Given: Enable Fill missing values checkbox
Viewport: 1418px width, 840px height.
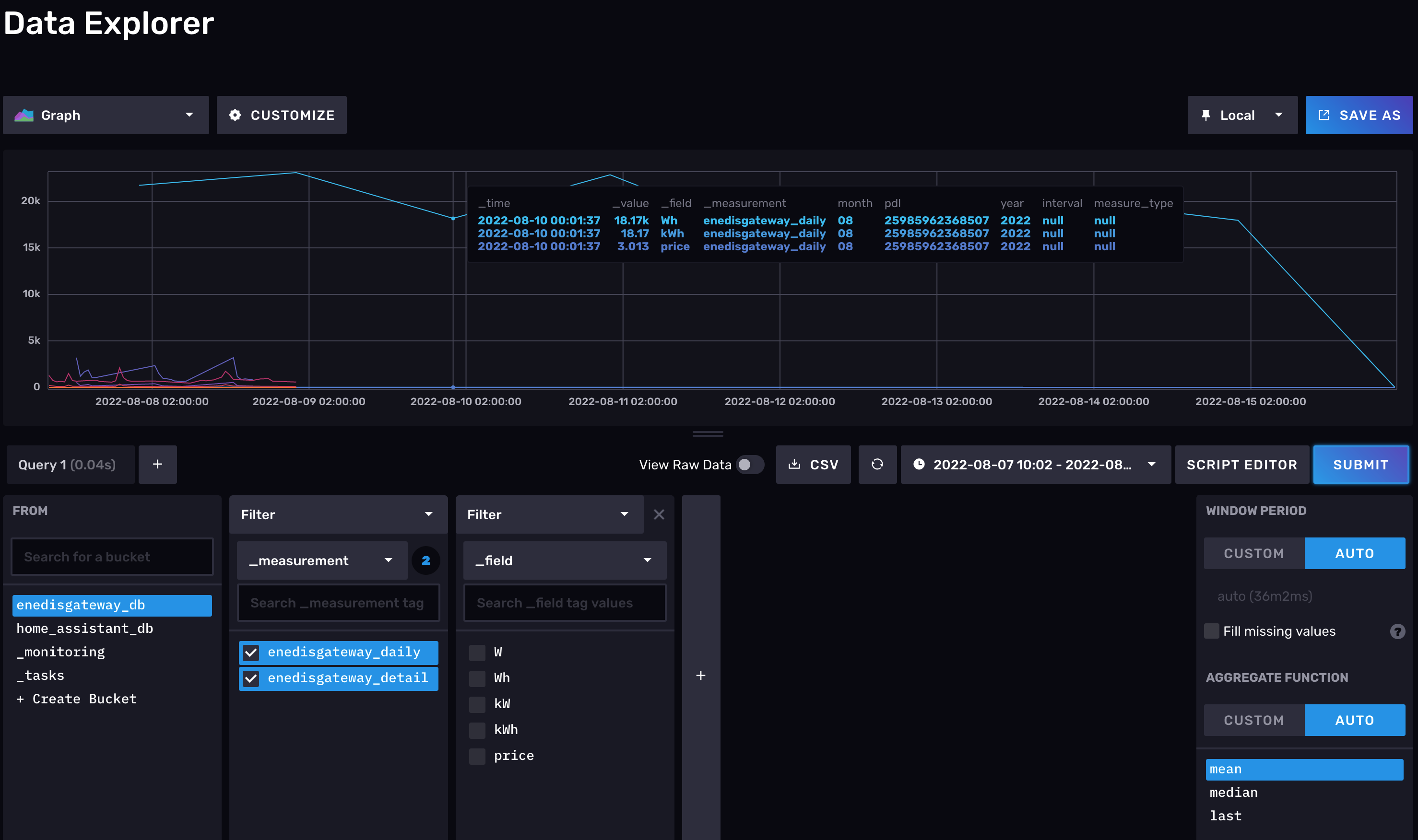Looking at the screenshot, I should point(1211,631).
